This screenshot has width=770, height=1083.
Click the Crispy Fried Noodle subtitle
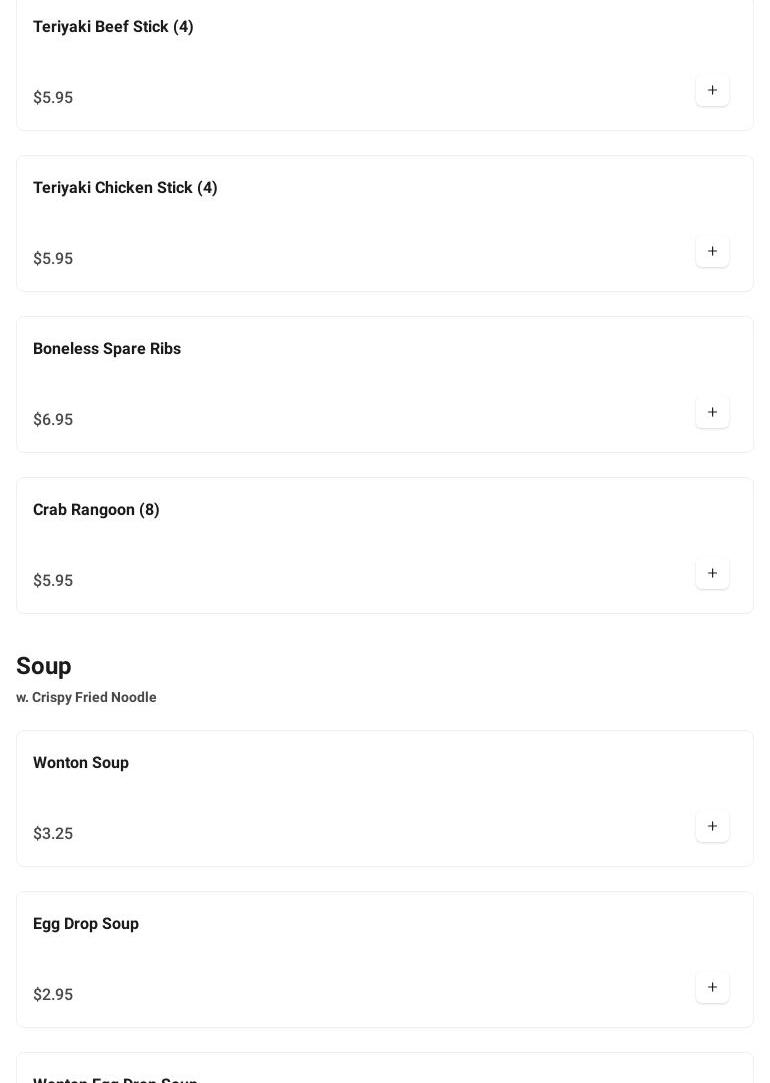click(87, 698)
